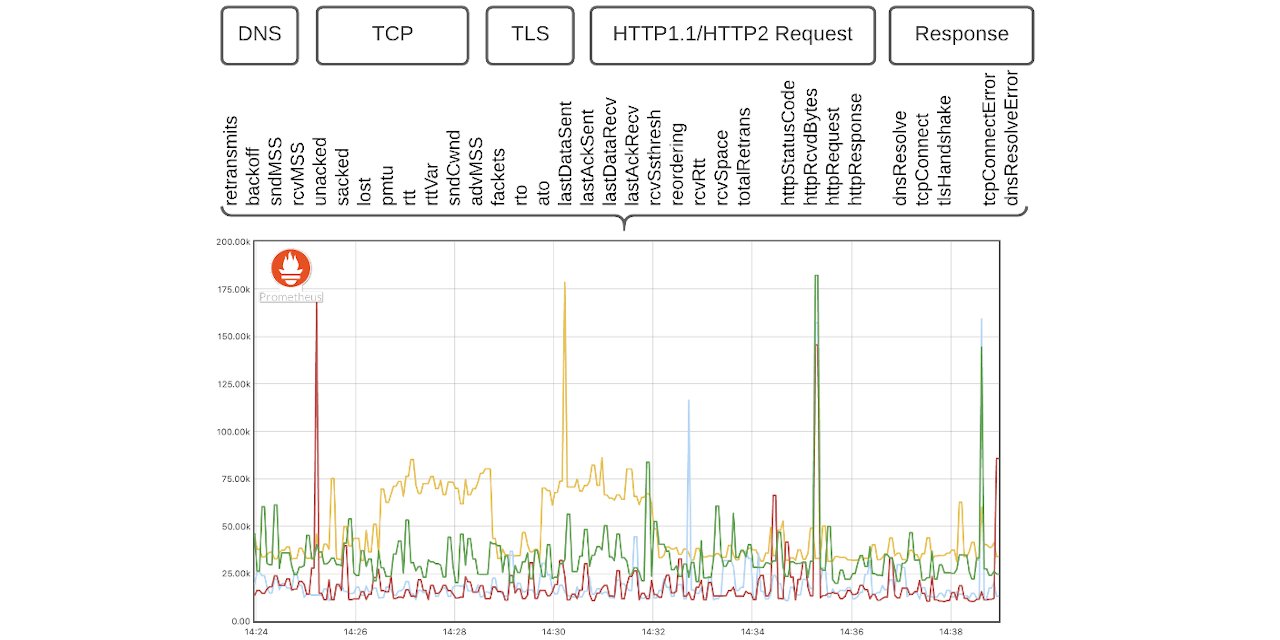Click the httpRcvdBytes metric label
The image size is (1280, 640).
[x=810, y=147]
